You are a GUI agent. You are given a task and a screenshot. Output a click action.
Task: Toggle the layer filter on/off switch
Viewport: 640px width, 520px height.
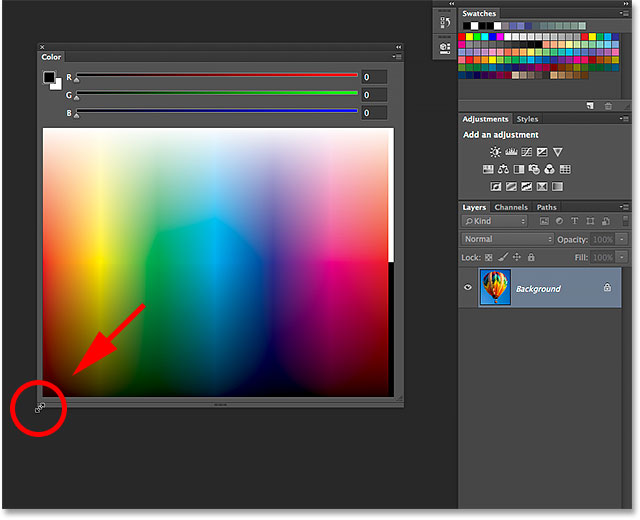point(625,221)
